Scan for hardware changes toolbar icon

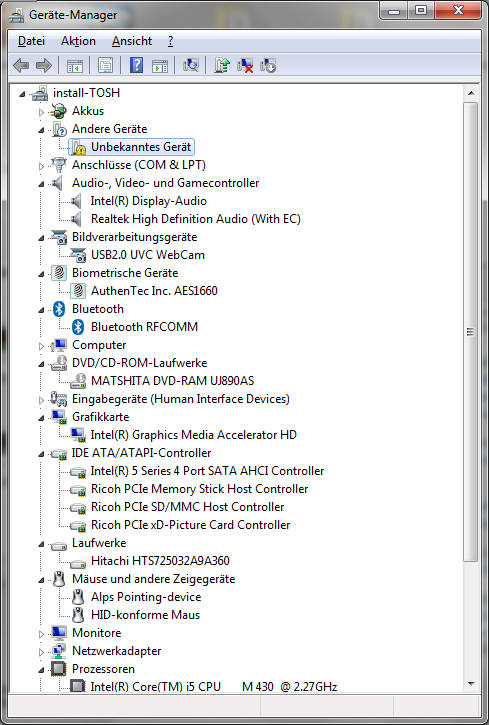tap(190, 65)
